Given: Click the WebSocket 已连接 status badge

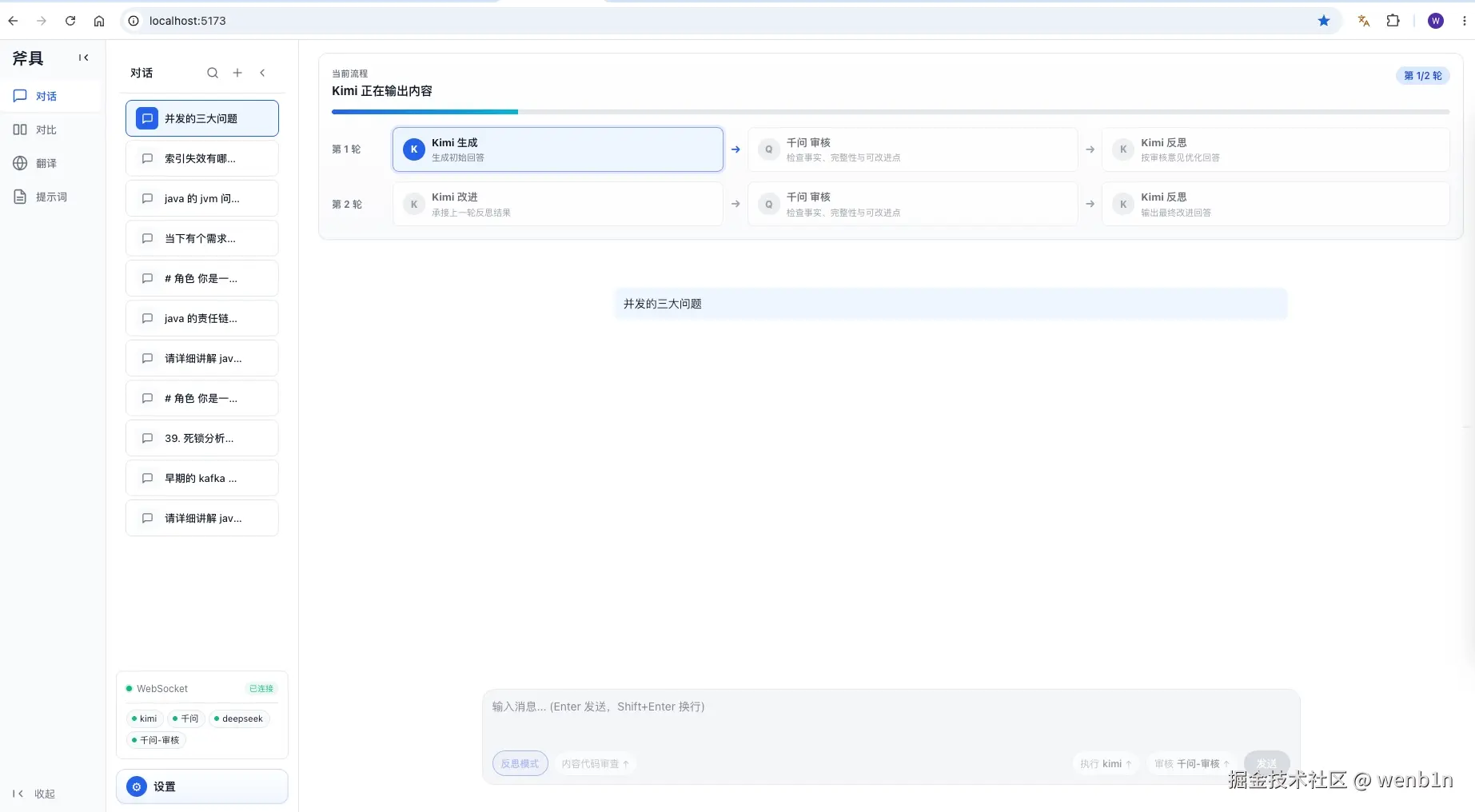Looking at the screenshot, I should pyautogui.click(x=261, y=688).
